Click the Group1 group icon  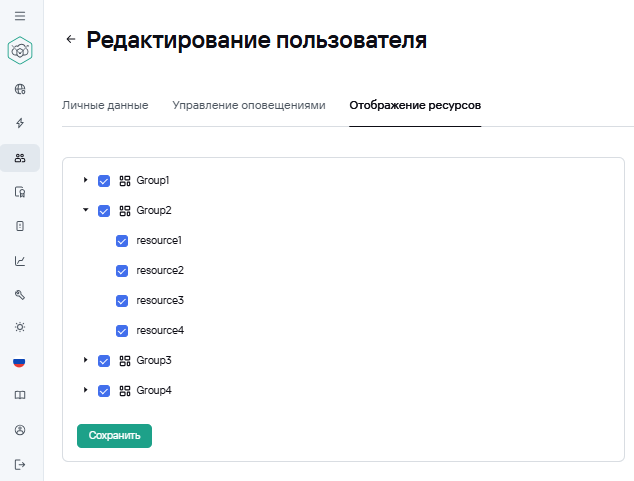coord(125,181)
